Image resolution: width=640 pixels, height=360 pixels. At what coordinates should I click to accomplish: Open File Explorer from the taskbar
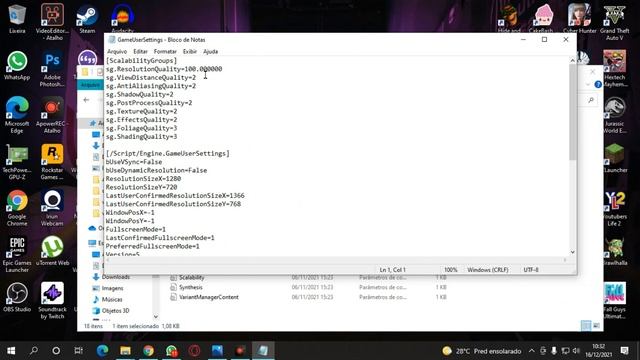(x=125, y=351)
